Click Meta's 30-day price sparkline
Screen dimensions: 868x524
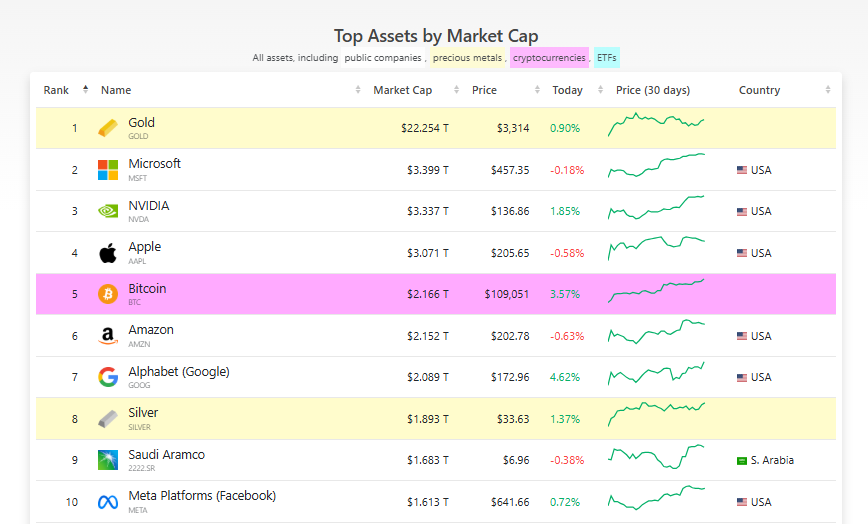[656, 497]
